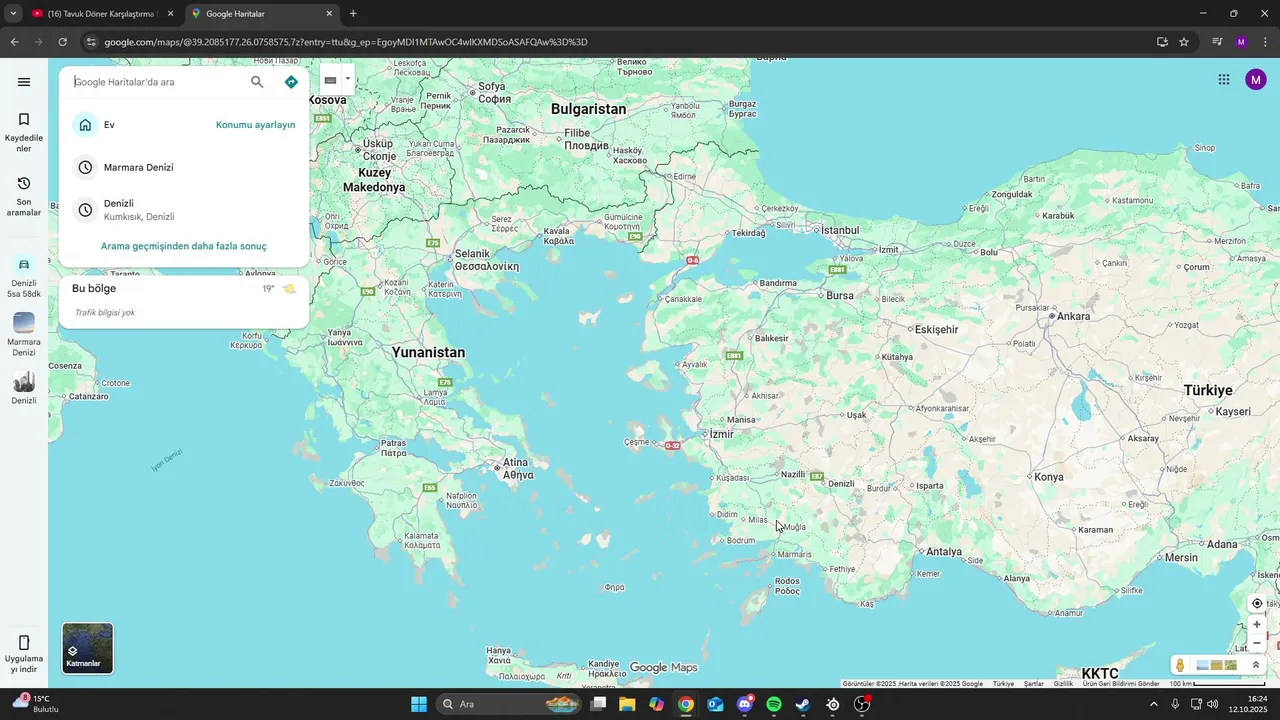Open the volume speaker tray icon
Screen dimensions: 1280x720
[1213, 704]
